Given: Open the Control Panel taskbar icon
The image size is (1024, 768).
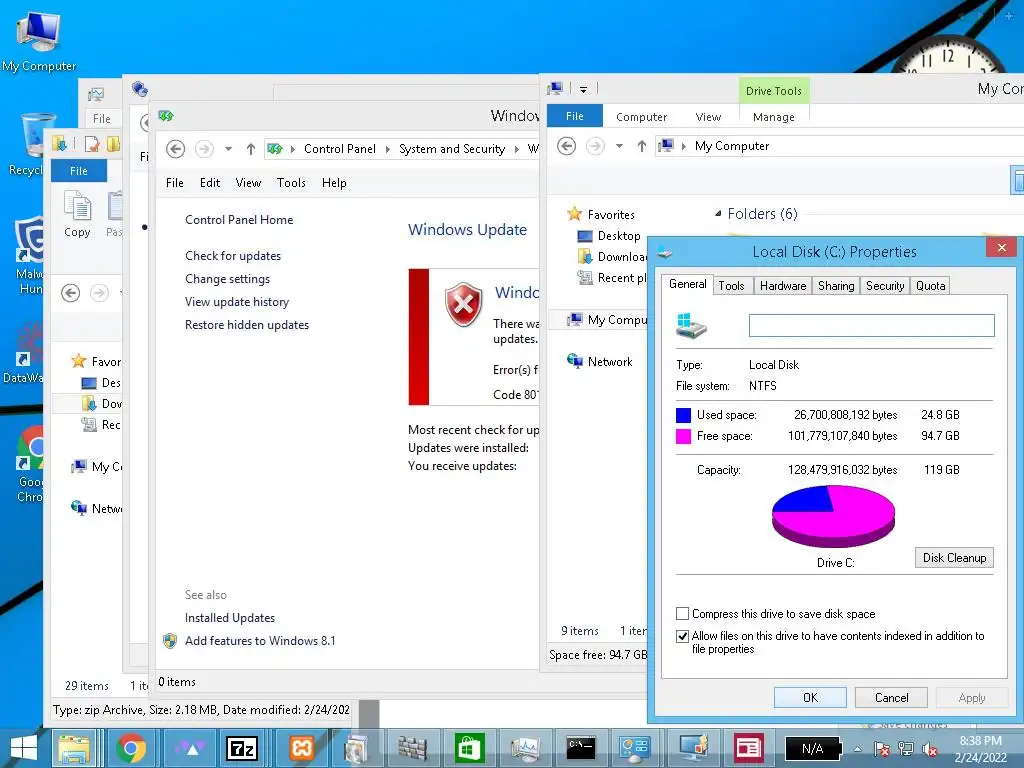Looking at the screenshot, I should click(x=636, y=748).
